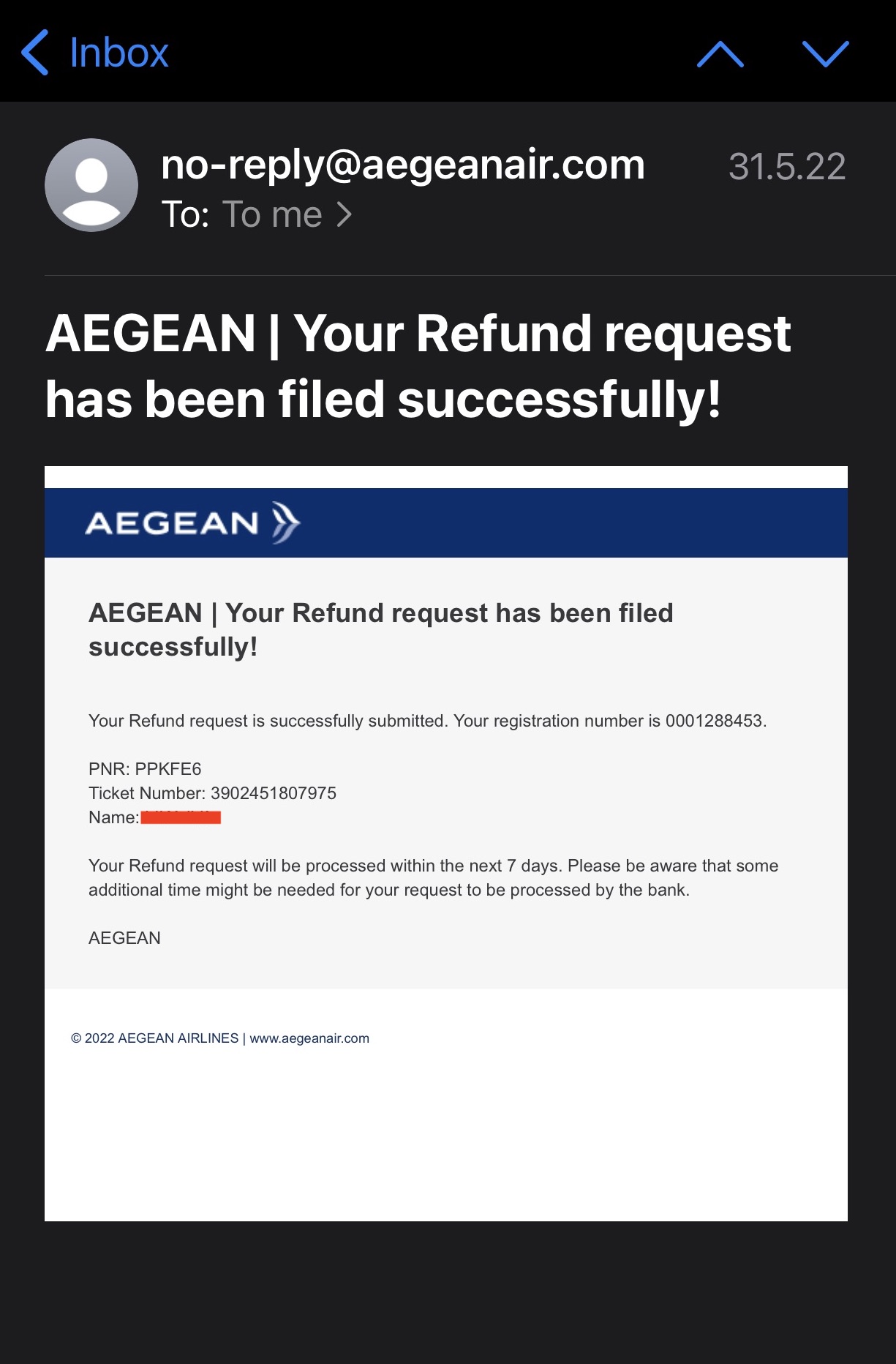Tap ticket number 3902451807975
The height and width of the screenshot is (1364, 896).
coord(274,793)
